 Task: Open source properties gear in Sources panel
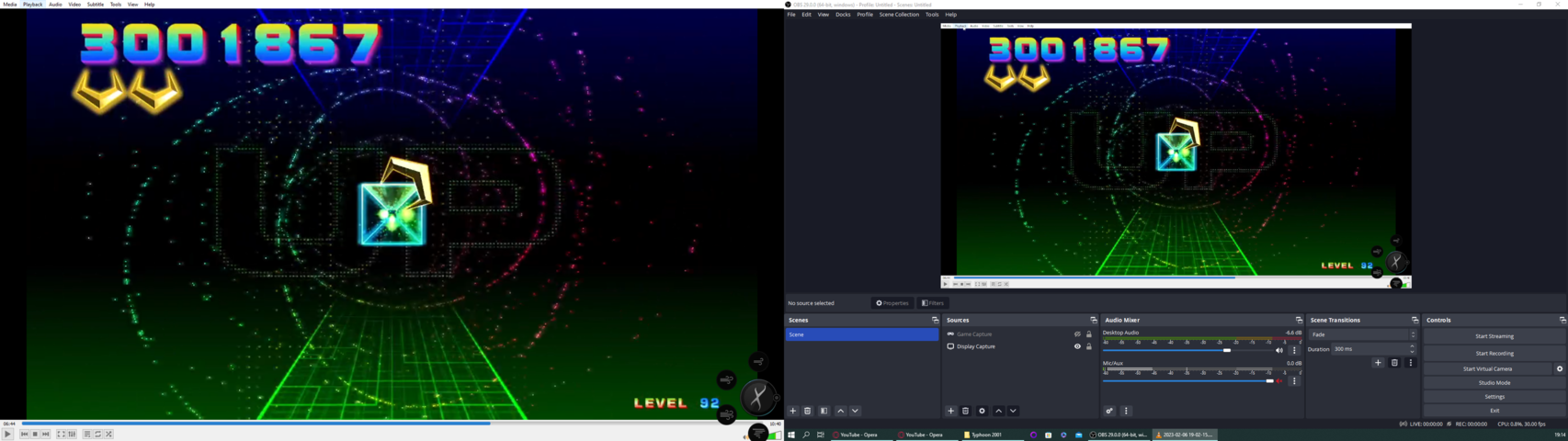[983, 412]
